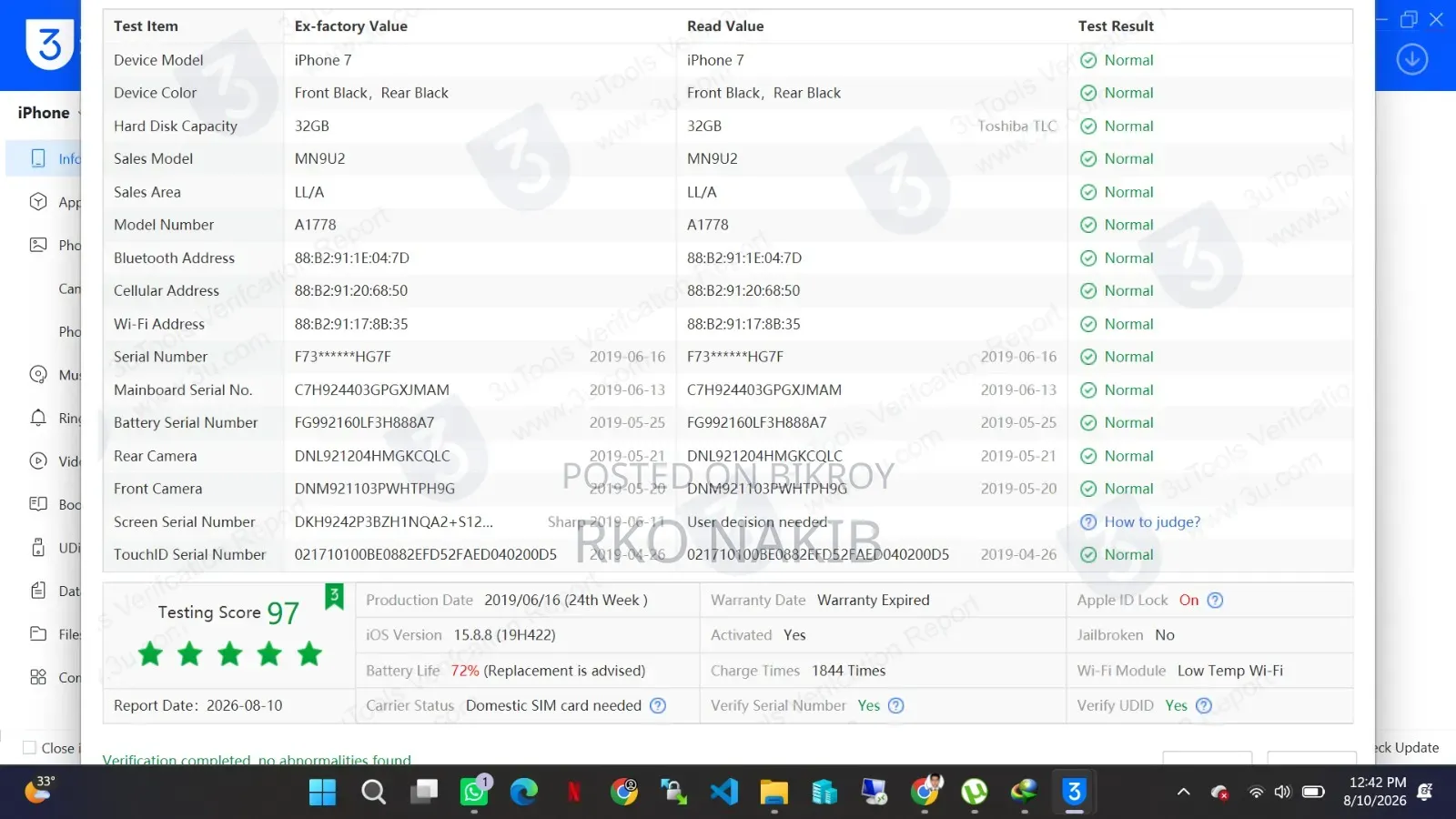Click the Warranty Expired text

(x=874, y=601)
